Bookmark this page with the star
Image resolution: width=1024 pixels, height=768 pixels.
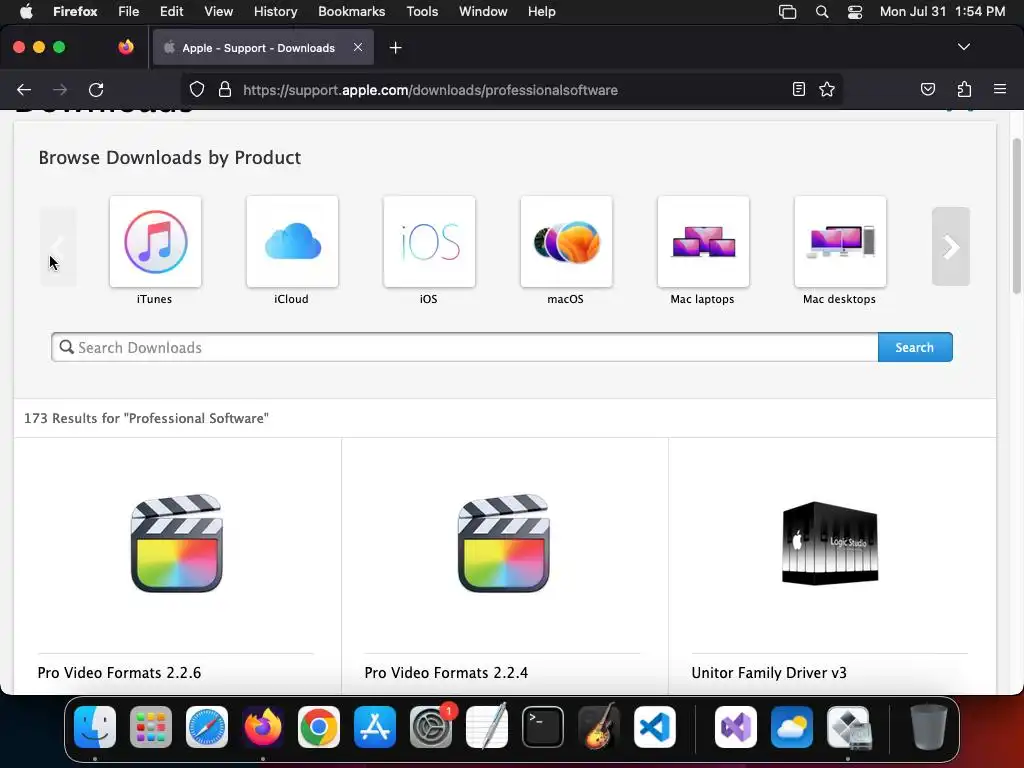point(827,90)
